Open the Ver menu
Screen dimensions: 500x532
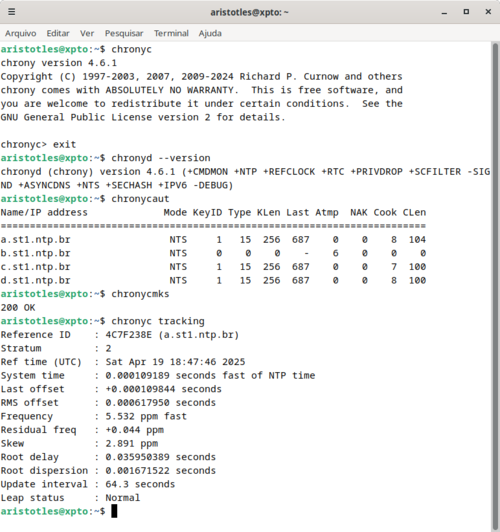coord(87,33)
